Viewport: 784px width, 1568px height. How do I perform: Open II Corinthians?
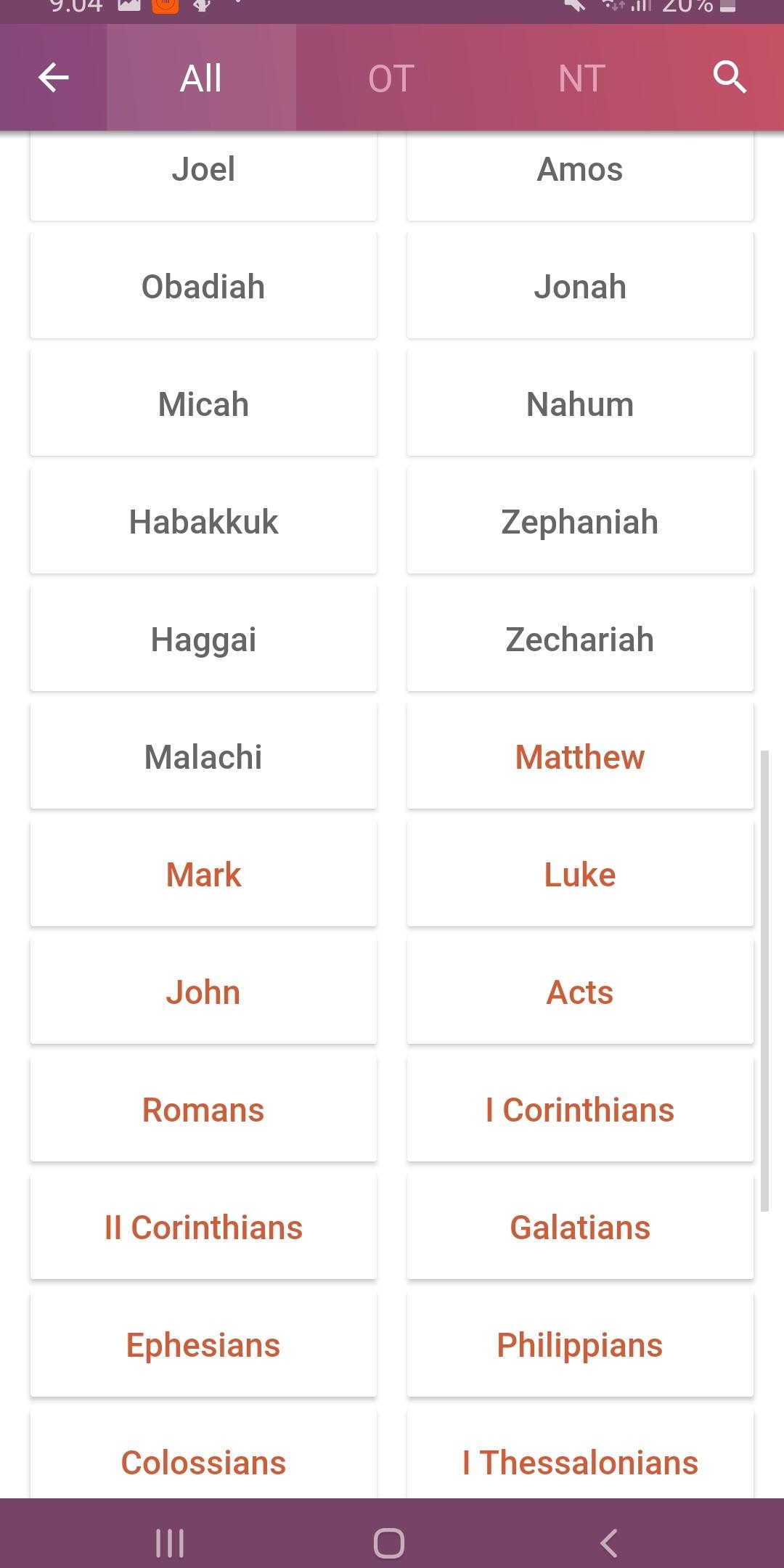[203, 1227]
